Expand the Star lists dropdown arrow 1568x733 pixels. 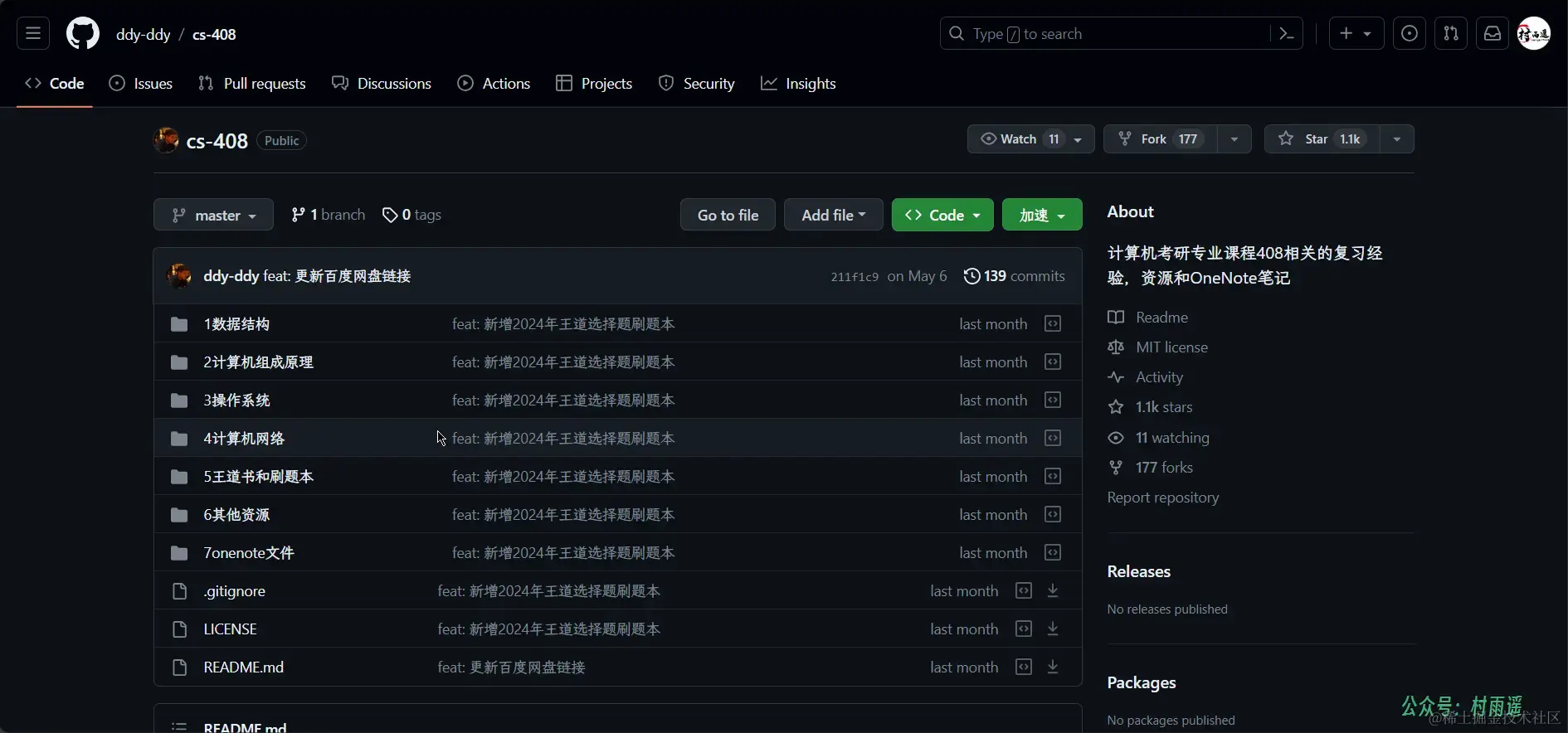point(1397,139)
